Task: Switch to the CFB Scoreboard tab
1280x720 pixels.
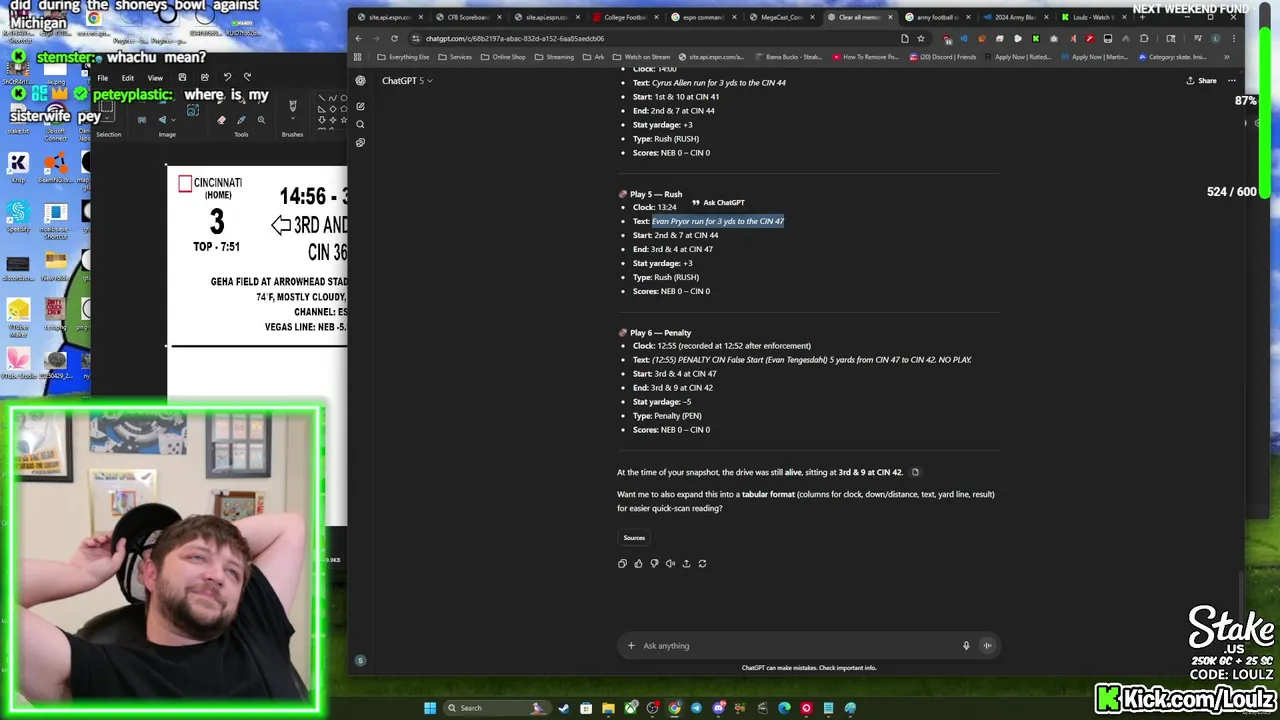Action: tap(470, 17)
